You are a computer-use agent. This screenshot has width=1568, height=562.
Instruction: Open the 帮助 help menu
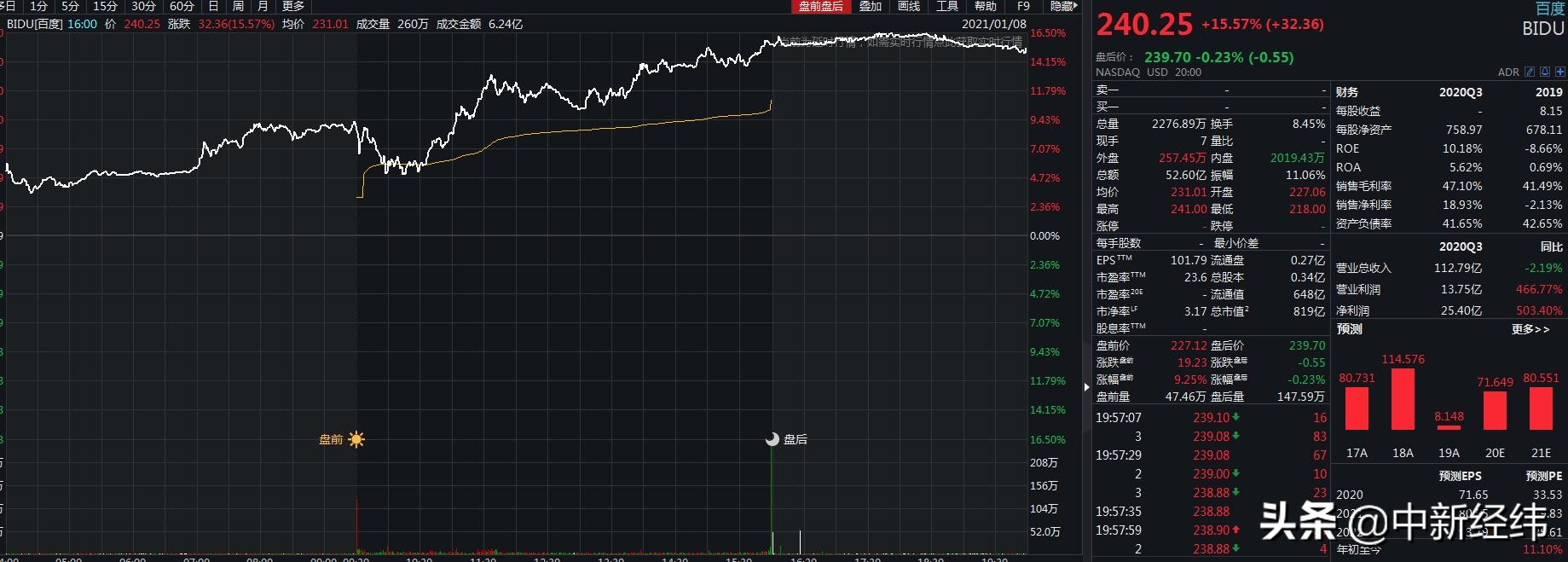coord(986,6)
